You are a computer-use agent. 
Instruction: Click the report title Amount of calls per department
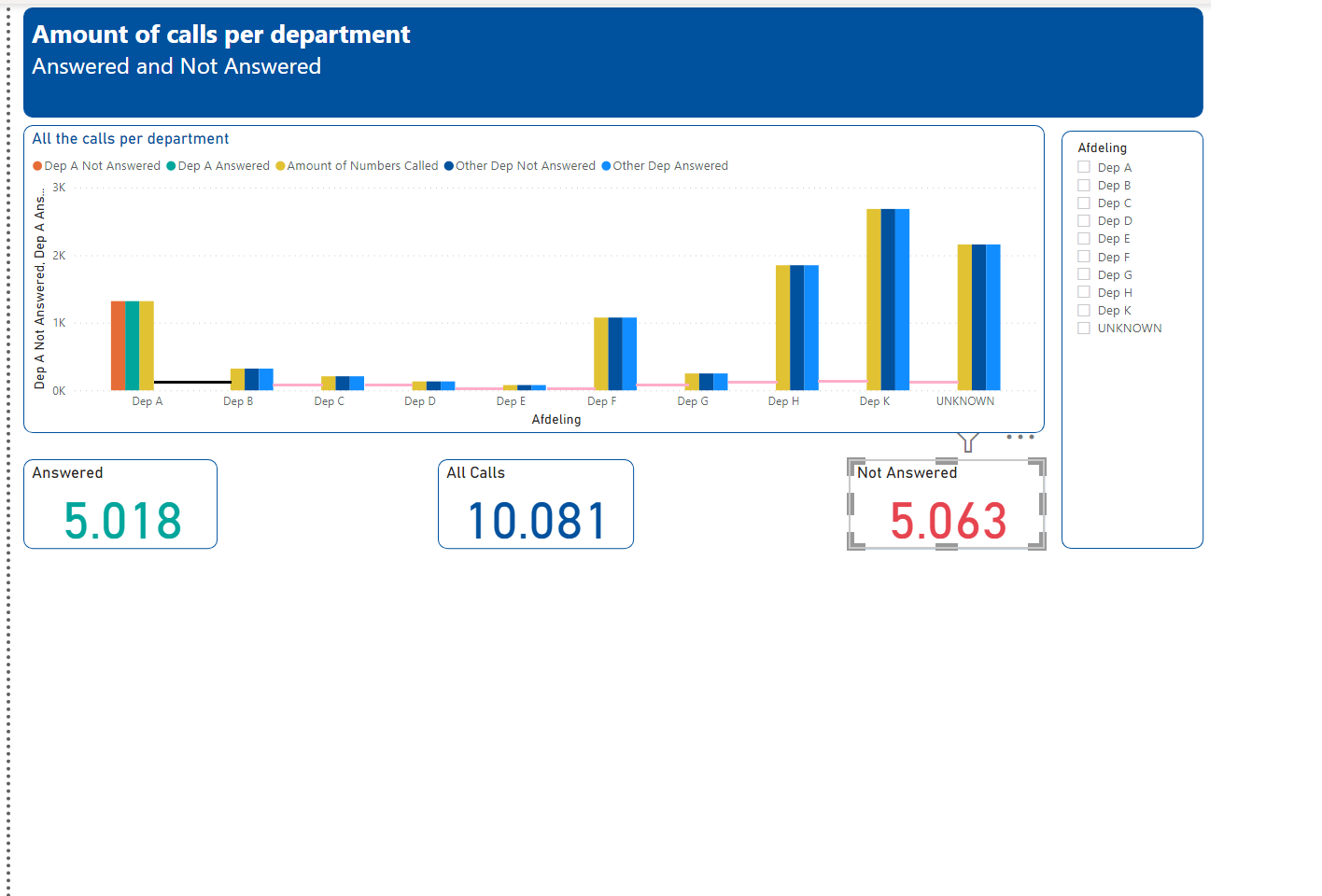point(221,35)
